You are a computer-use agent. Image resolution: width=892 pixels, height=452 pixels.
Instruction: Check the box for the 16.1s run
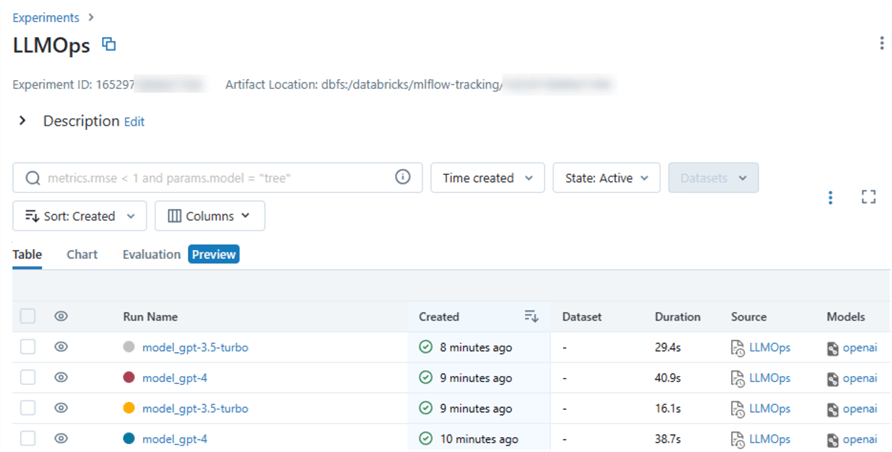28,408
